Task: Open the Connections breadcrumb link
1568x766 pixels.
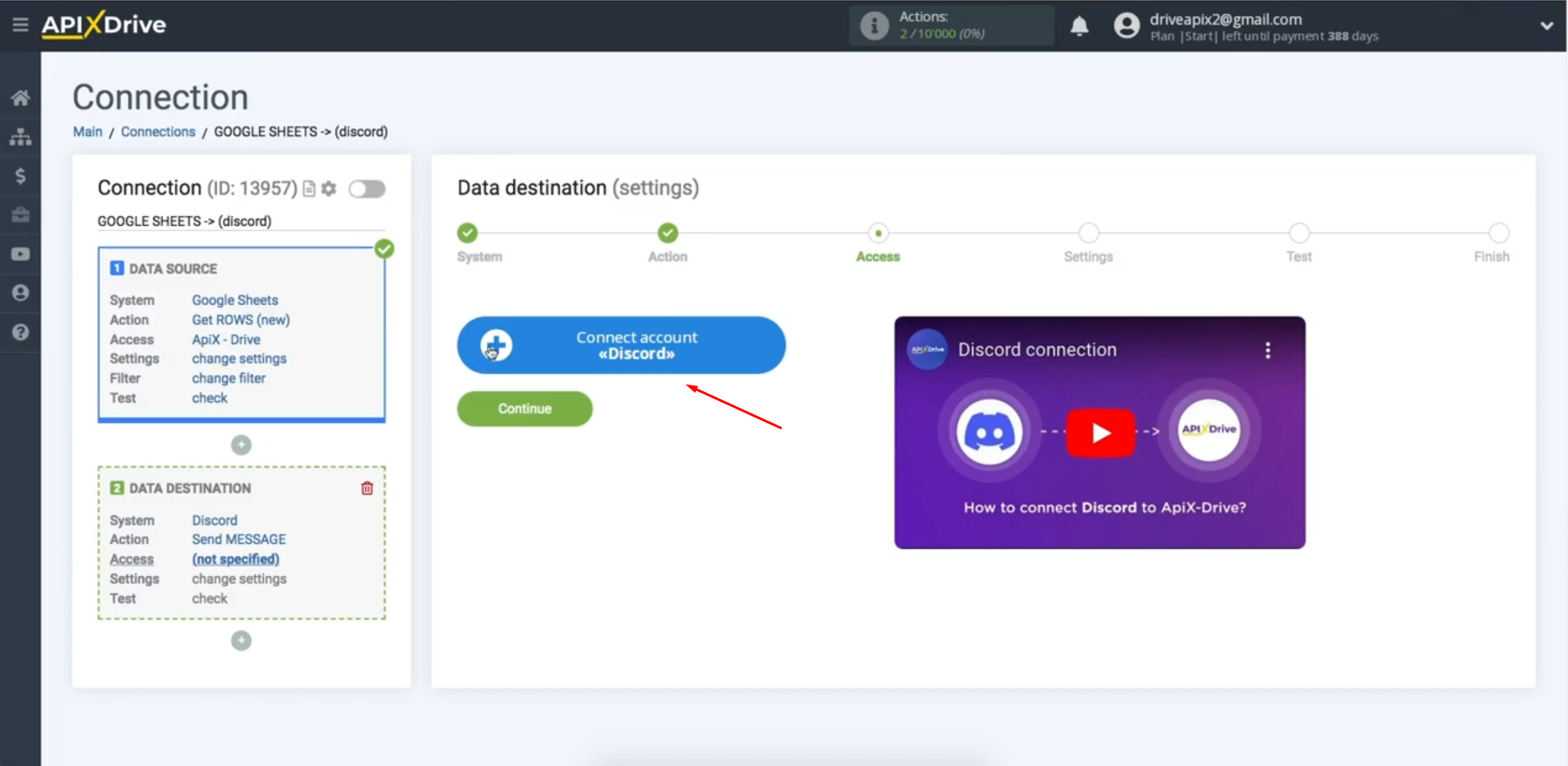Action: 158,132
